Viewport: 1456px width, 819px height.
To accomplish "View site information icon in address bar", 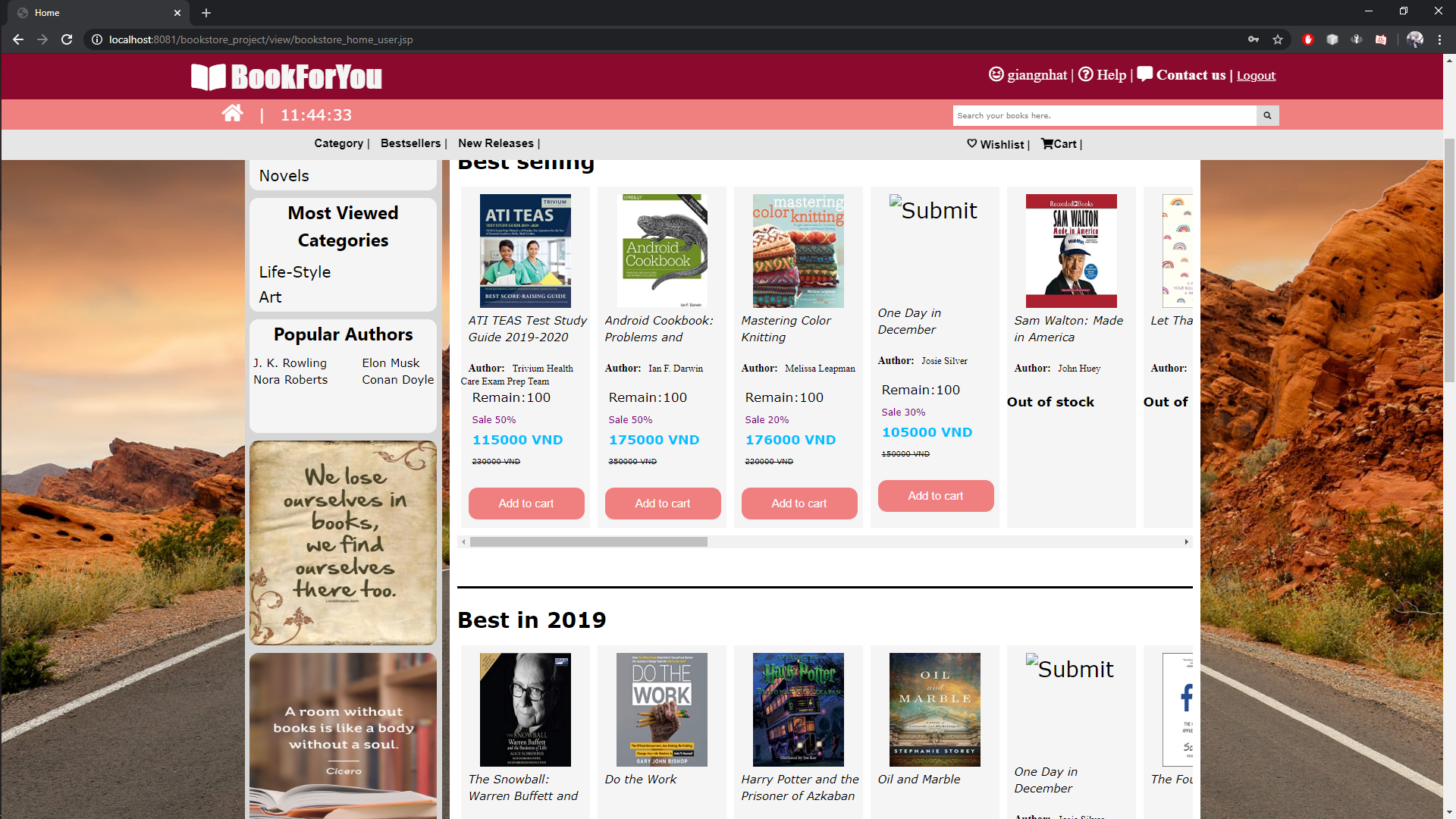I will (x=96, y=39).
